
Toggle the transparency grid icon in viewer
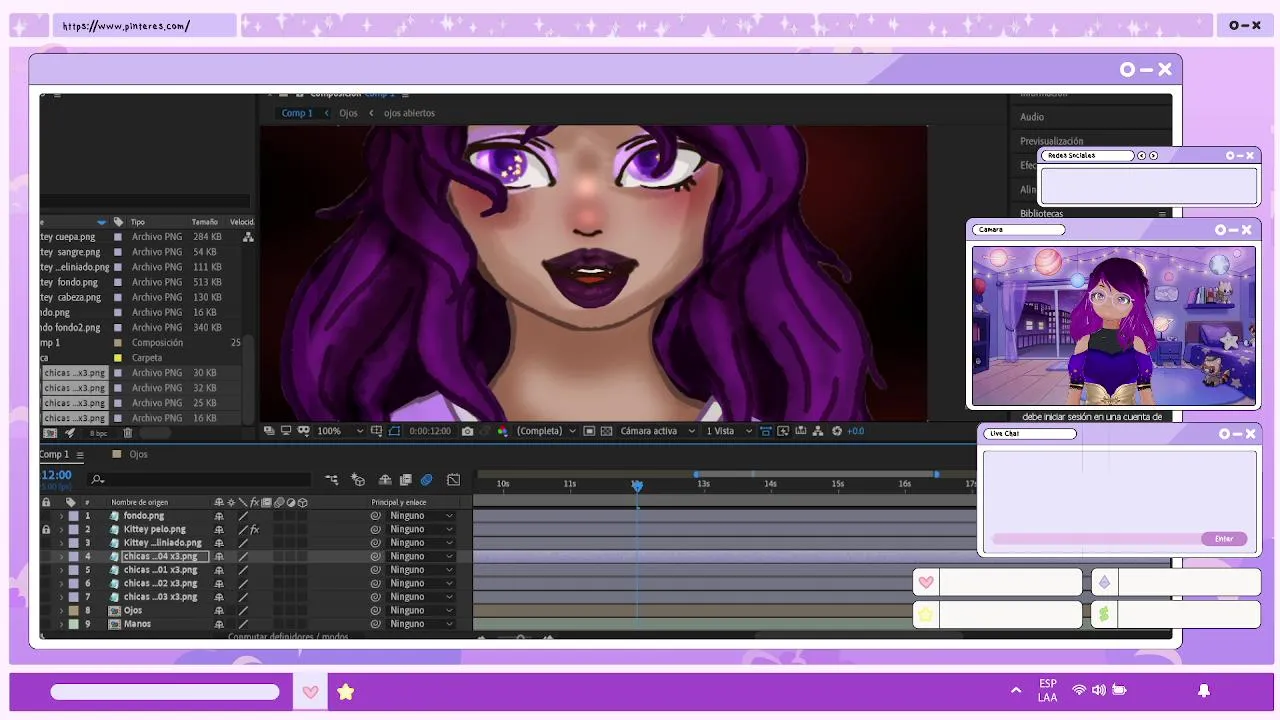coord(607,431)
